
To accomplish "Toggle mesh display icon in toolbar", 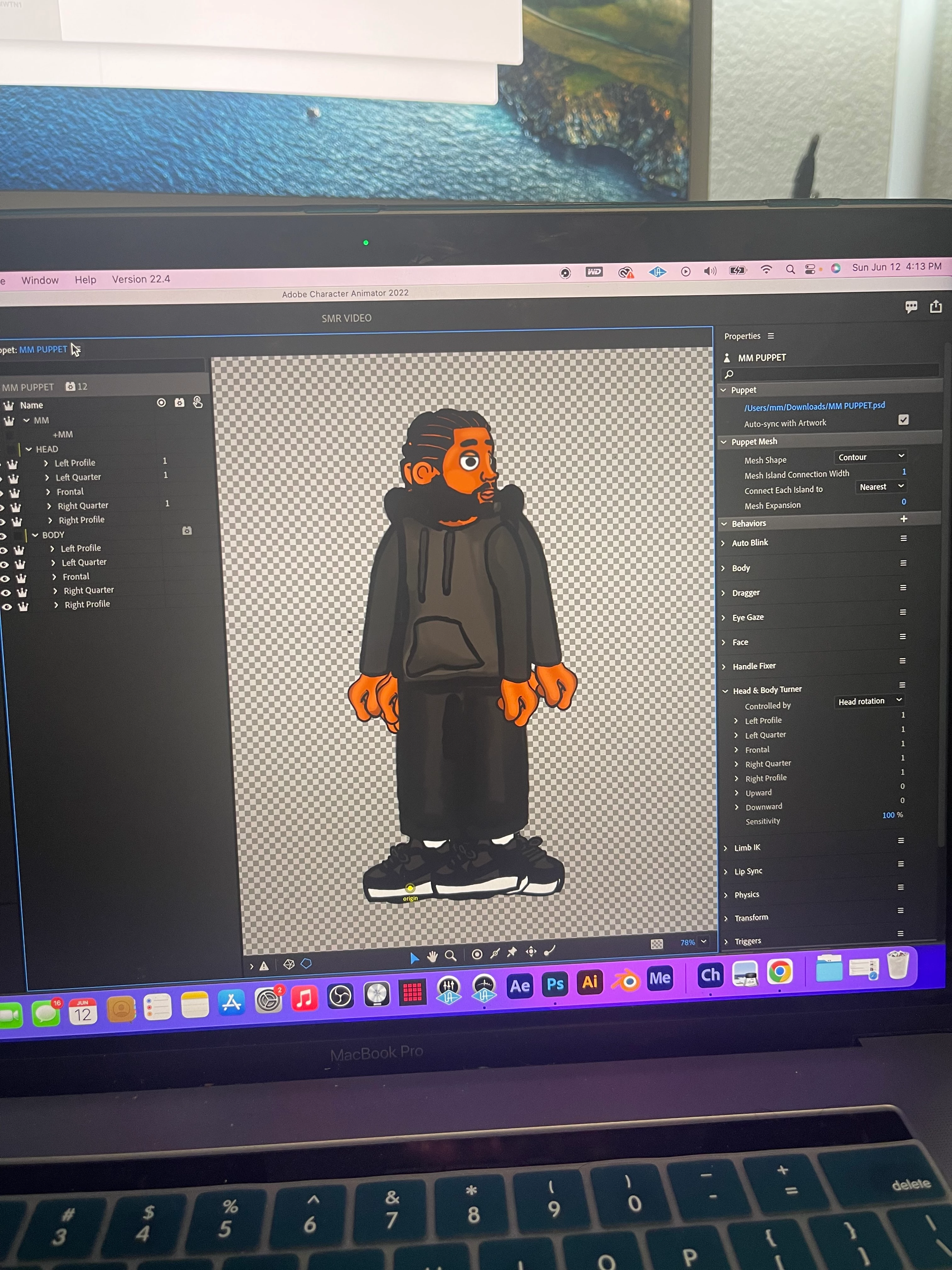I will 289,964.
